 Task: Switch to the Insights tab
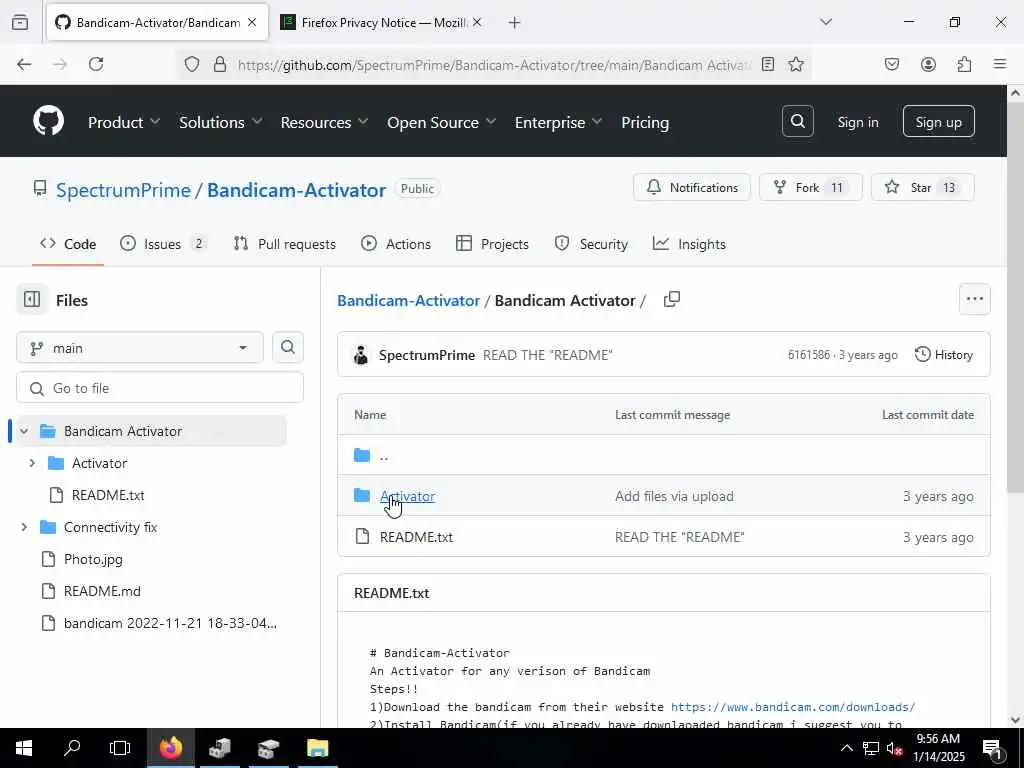pos(689,244)
